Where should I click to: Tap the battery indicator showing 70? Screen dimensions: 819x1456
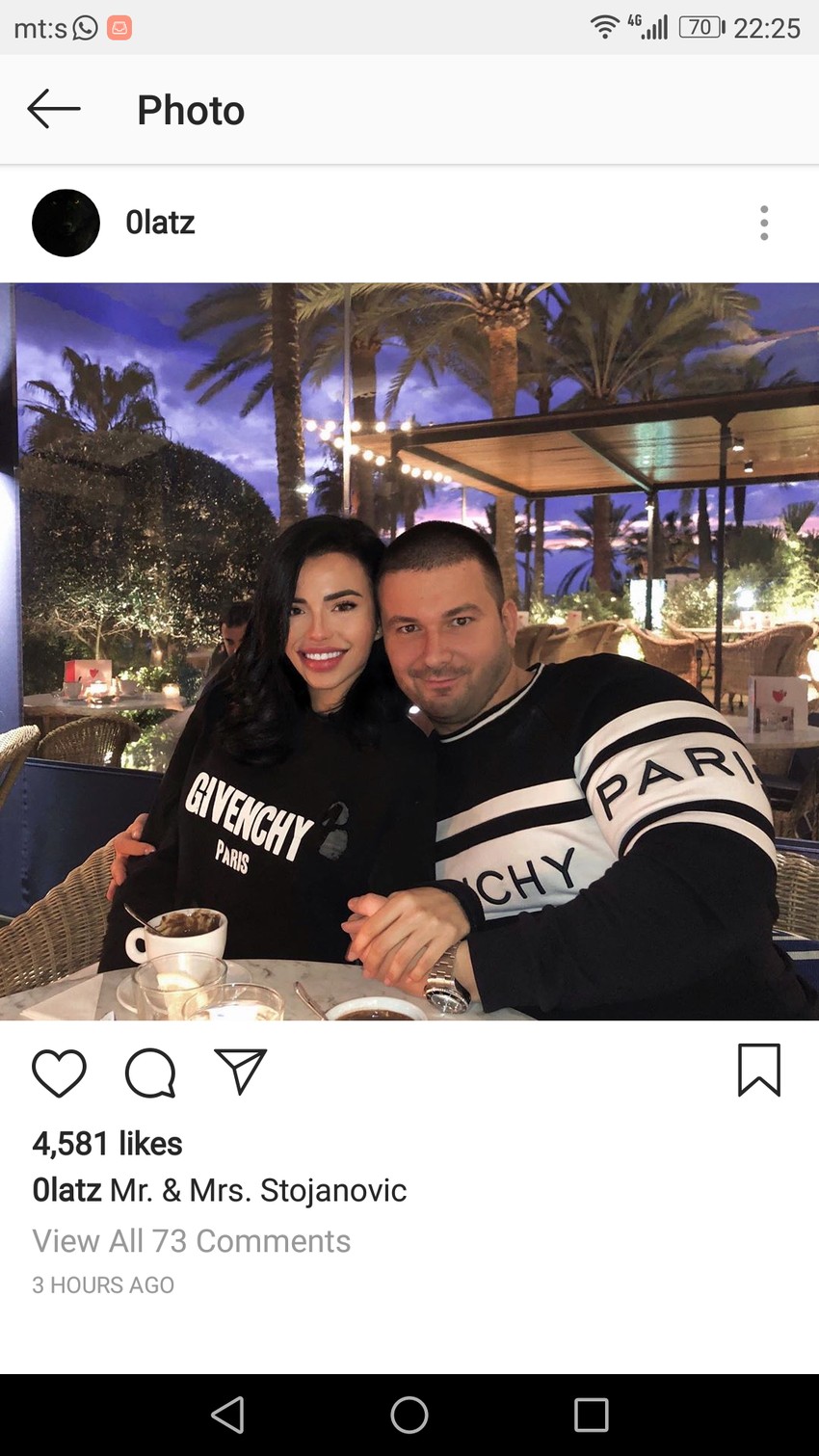pyautogui.click(x=702, y=27)
